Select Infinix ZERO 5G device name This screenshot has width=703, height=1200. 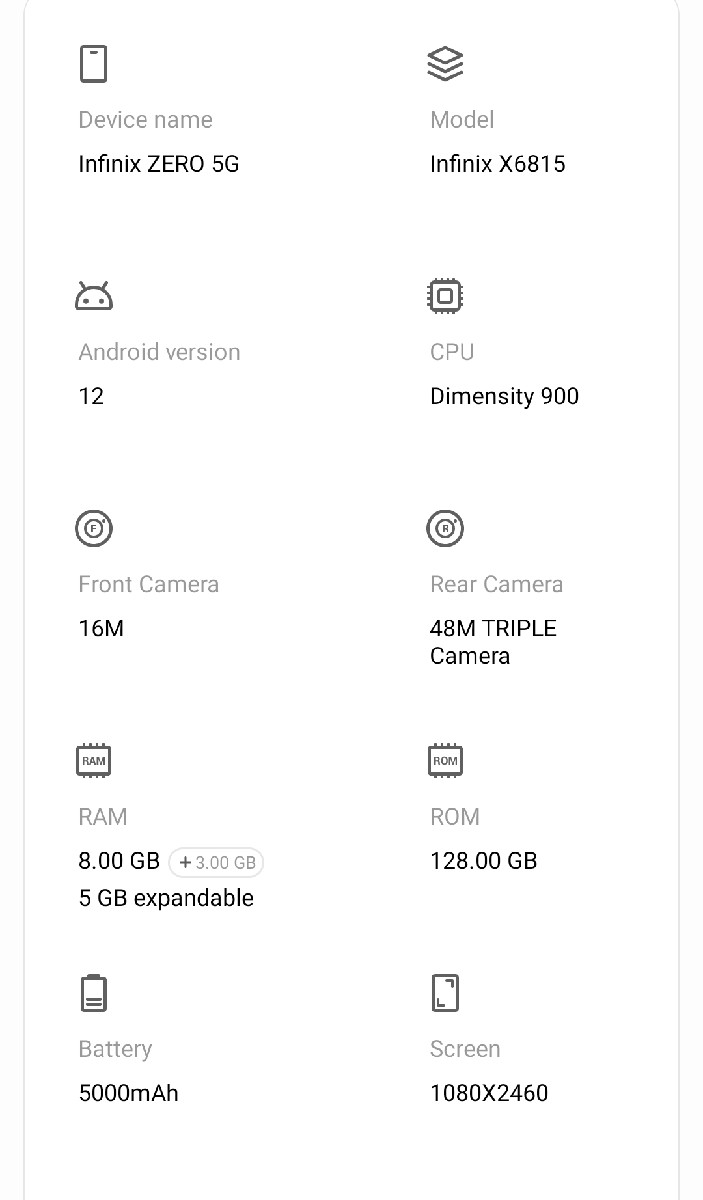coord(159,164)
